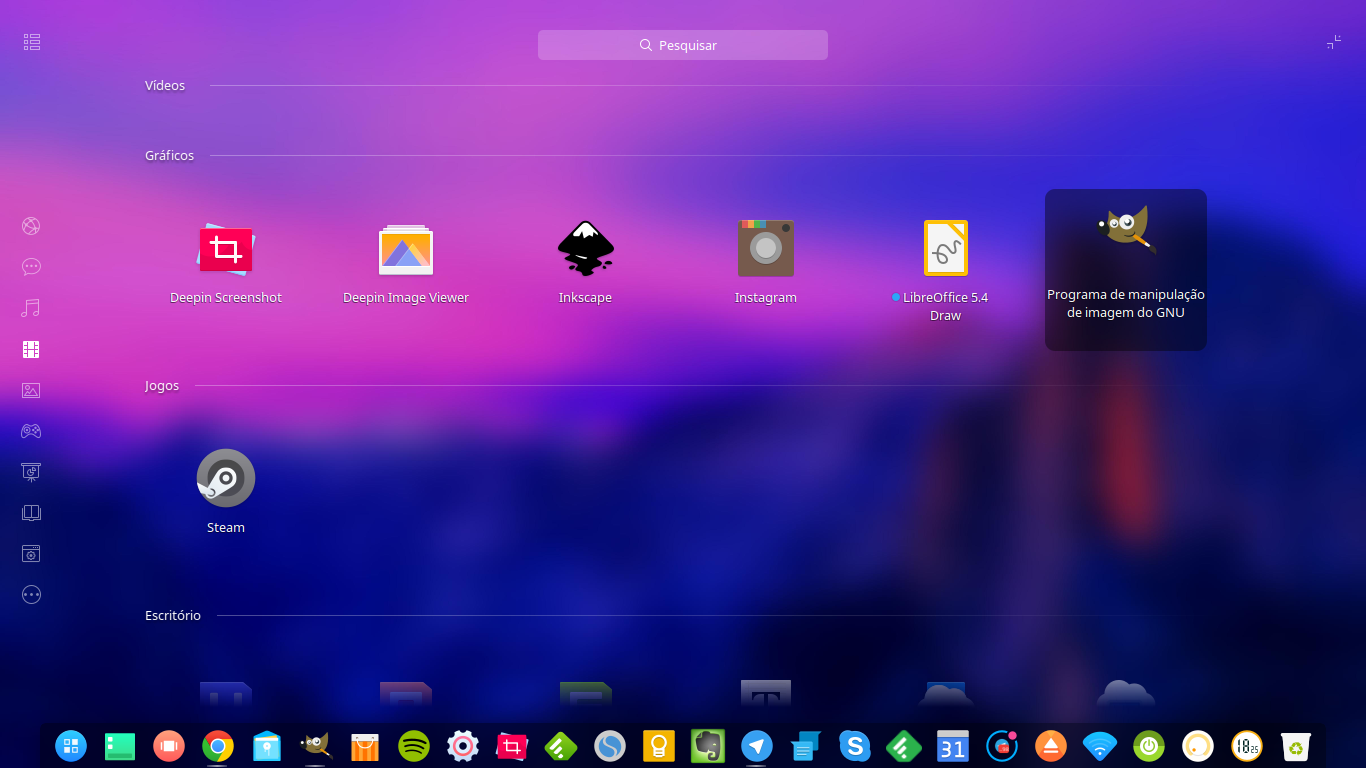
Task: Switch launcher view with the top-left list icon
Action: [31, 42]
